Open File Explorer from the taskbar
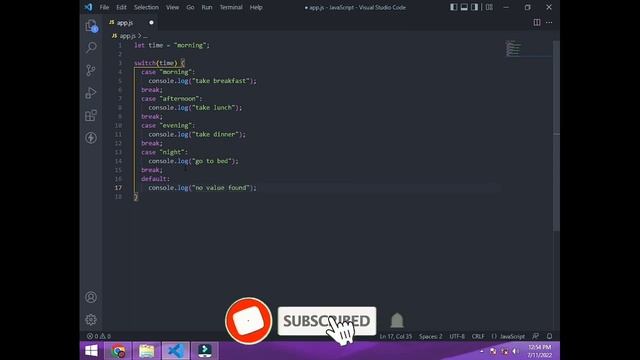This screenshot has width=640, height=360. click(x=147, y=351)
